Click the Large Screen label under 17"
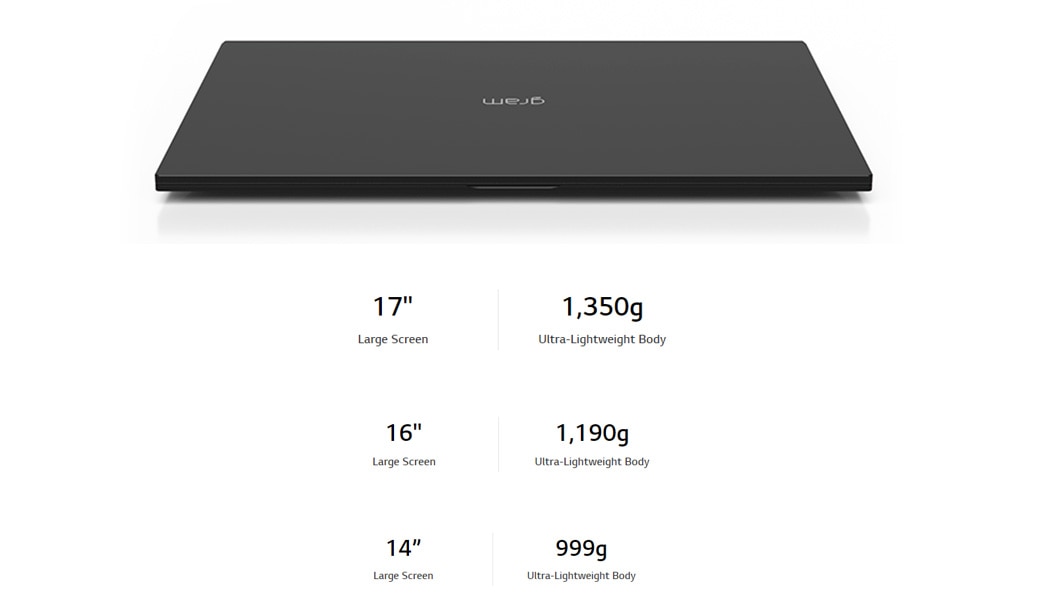1054x600 pixels. 393,339
